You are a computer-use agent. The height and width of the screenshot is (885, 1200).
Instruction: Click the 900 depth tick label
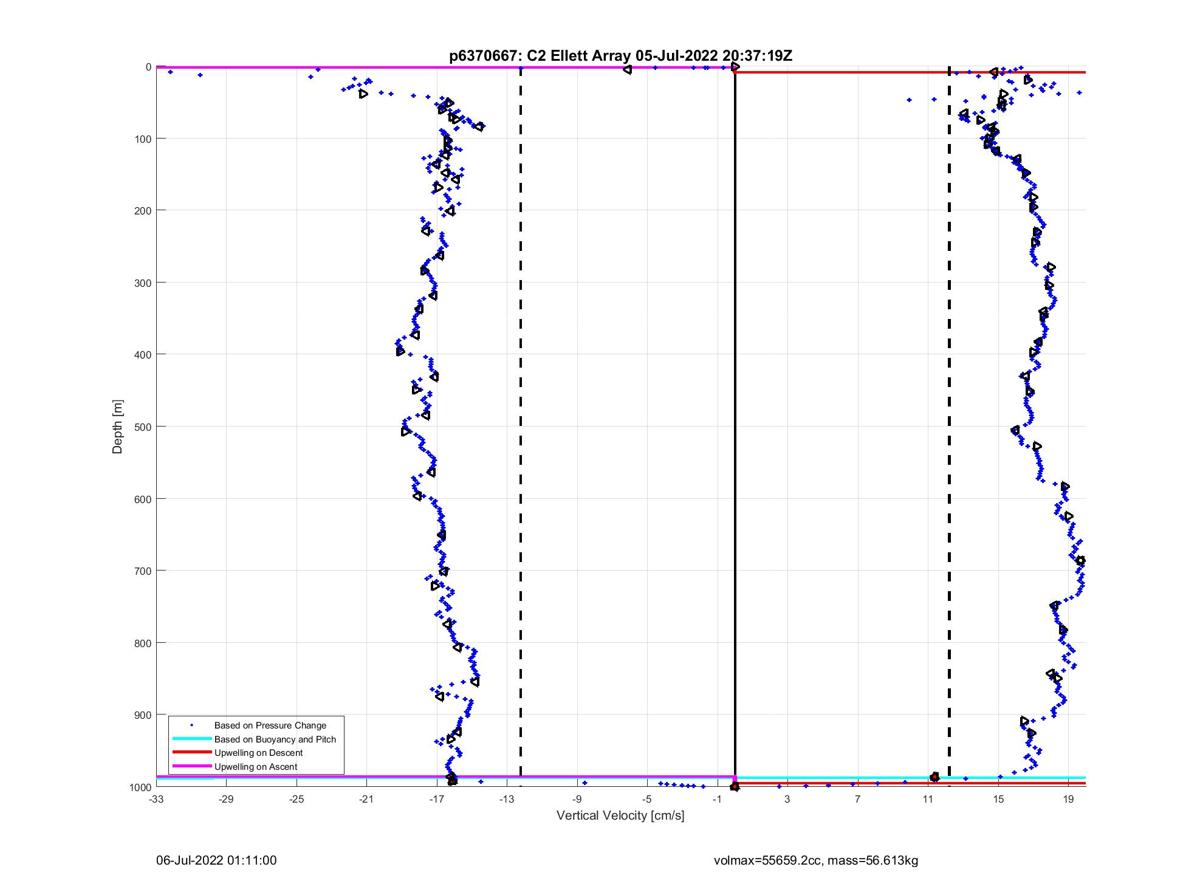tap(142, 714)
